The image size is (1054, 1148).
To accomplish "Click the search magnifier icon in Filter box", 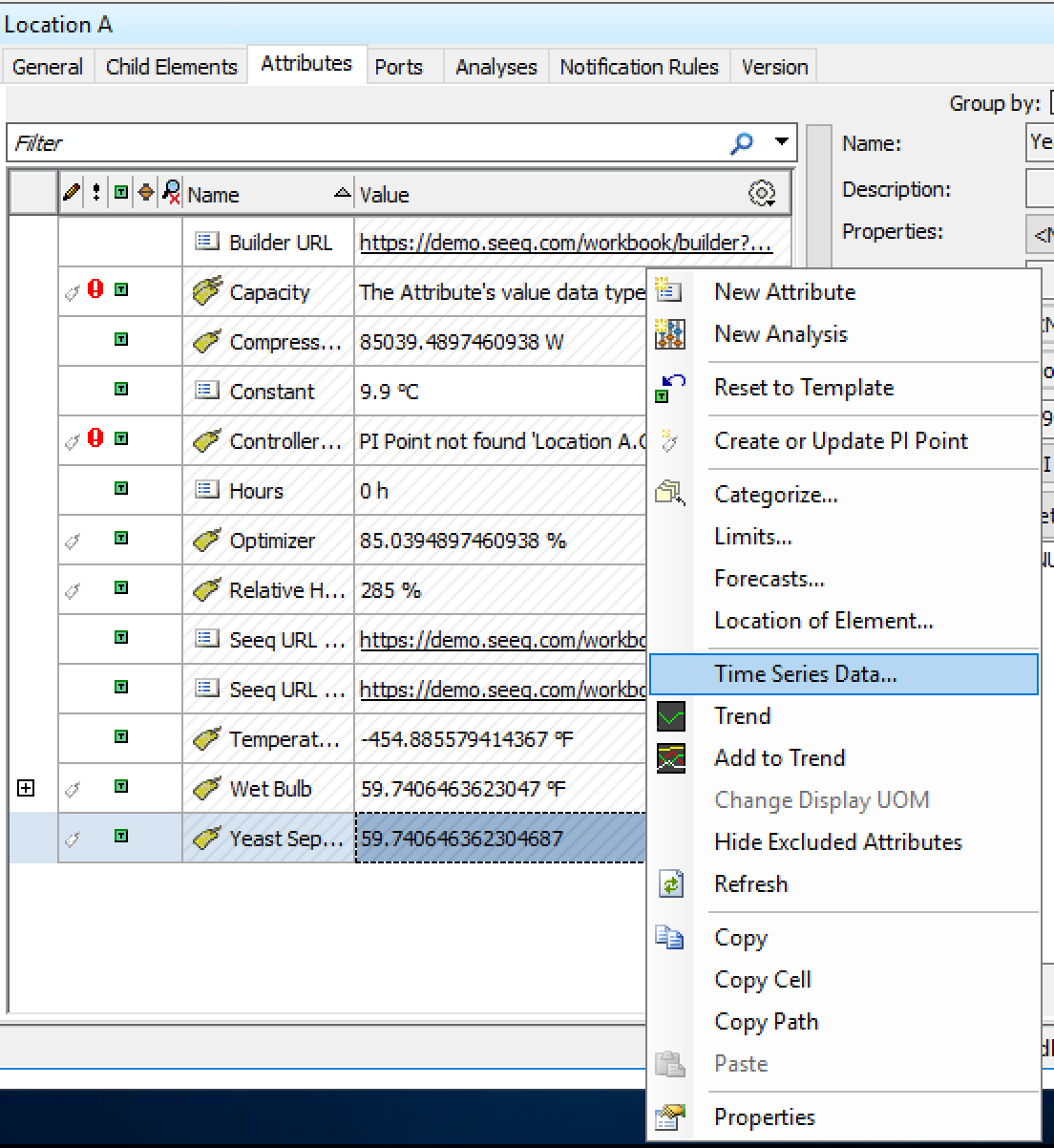I will (x=741, y=143).
